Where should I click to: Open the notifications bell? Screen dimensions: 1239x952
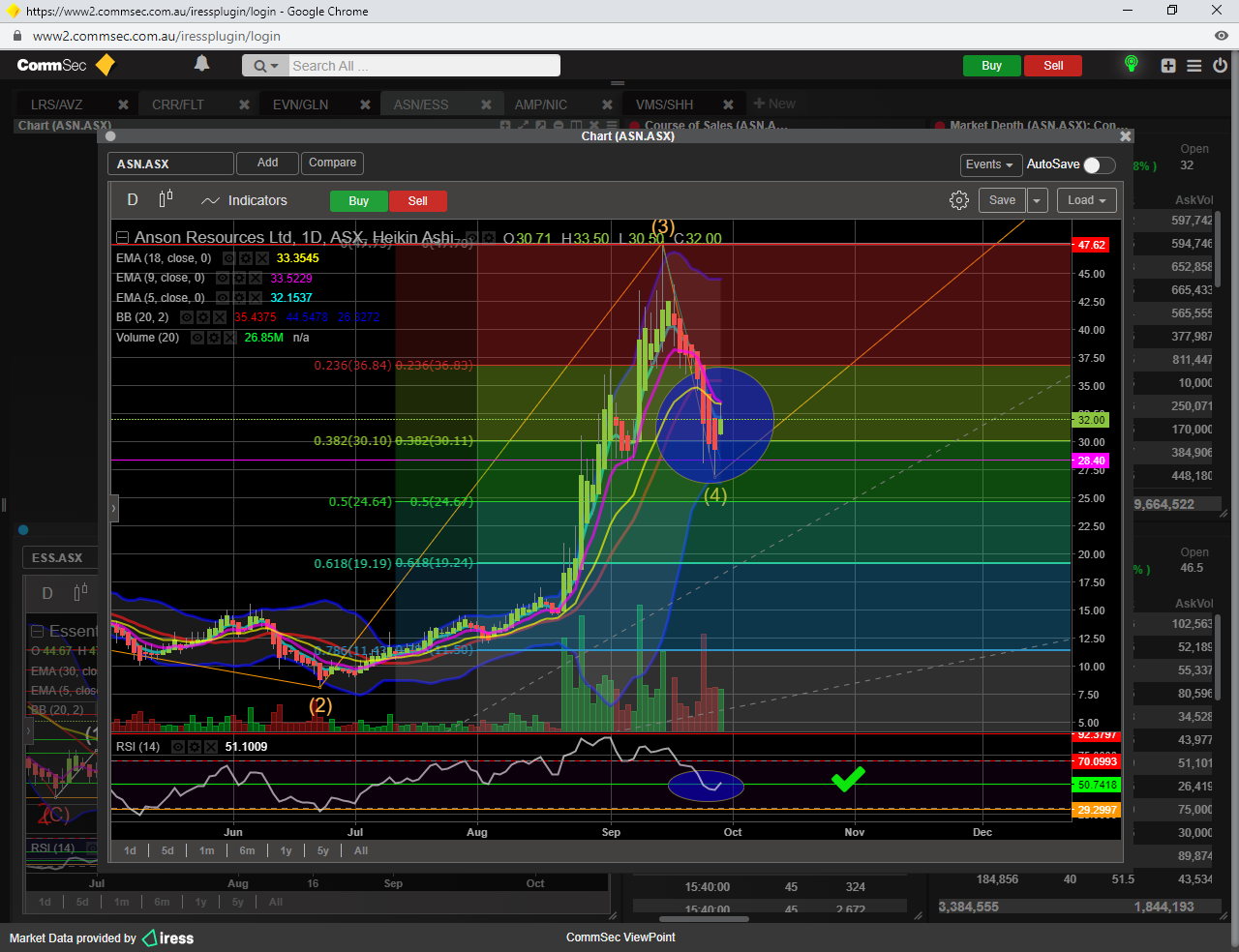[201, 64]
